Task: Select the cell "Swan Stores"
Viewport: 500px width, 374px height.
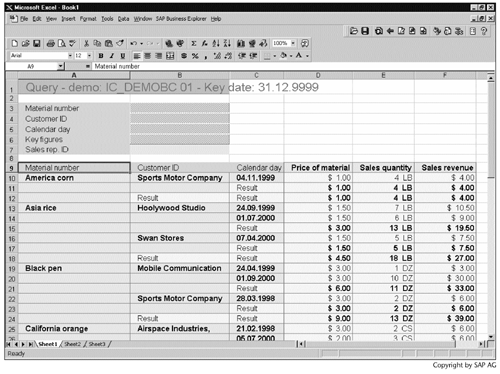Action: click(x=180, y=238)
